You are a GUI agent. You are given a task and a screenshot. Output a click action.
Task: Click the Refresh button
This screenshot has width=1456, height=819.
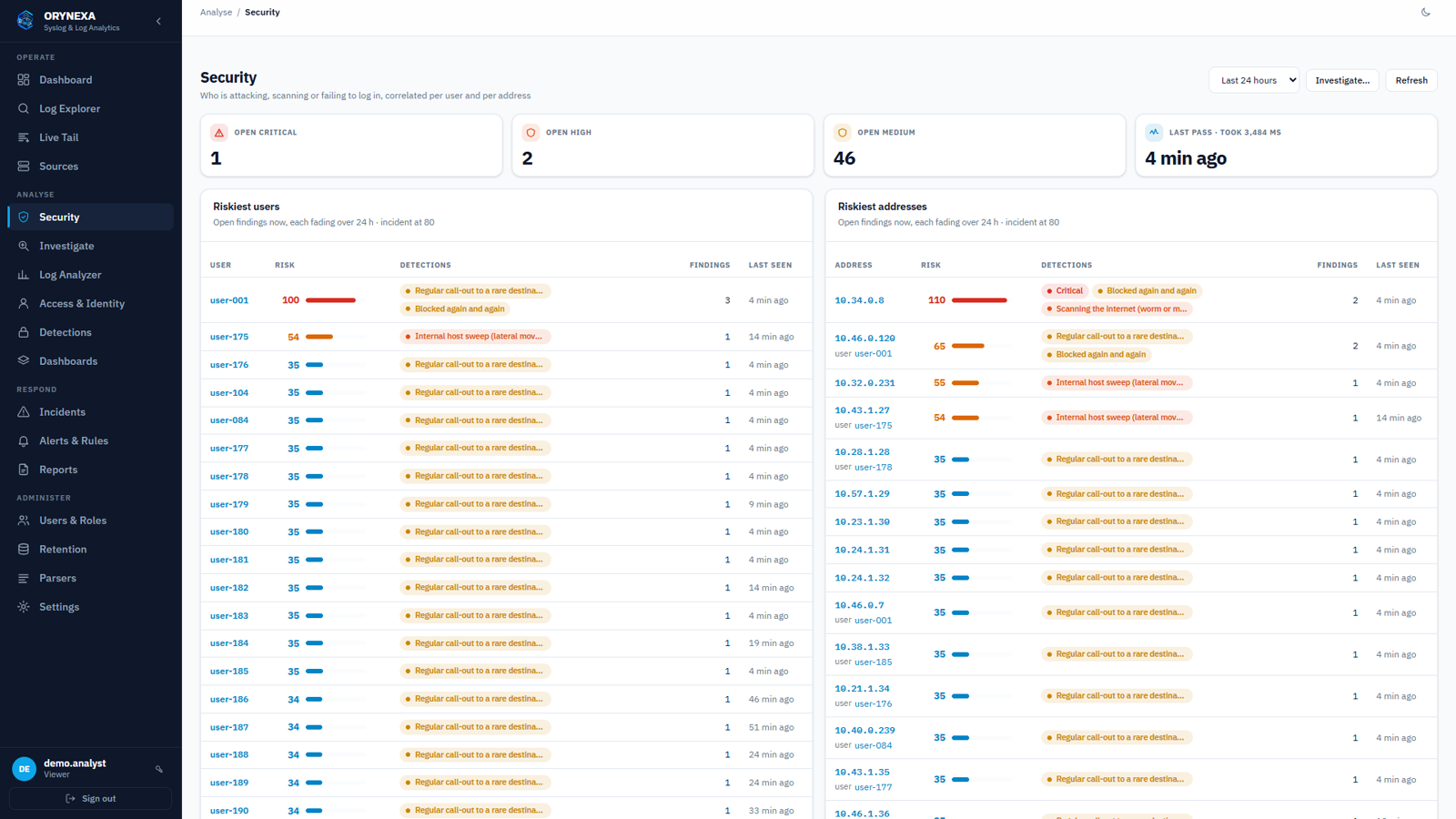[x=1411, y=80]
